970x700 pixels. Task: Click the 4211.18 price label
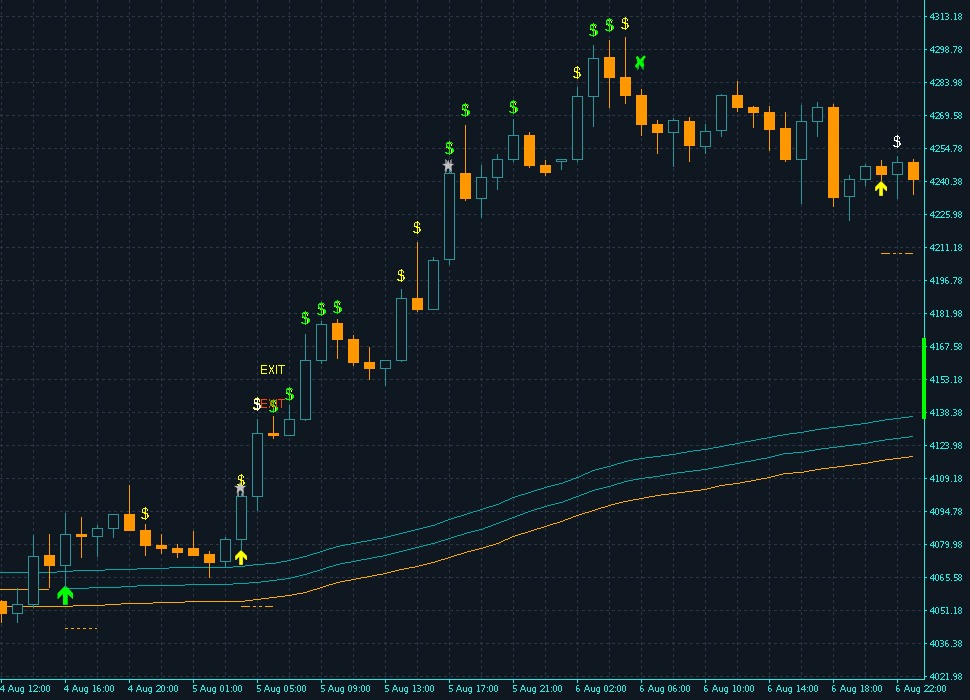946,247
